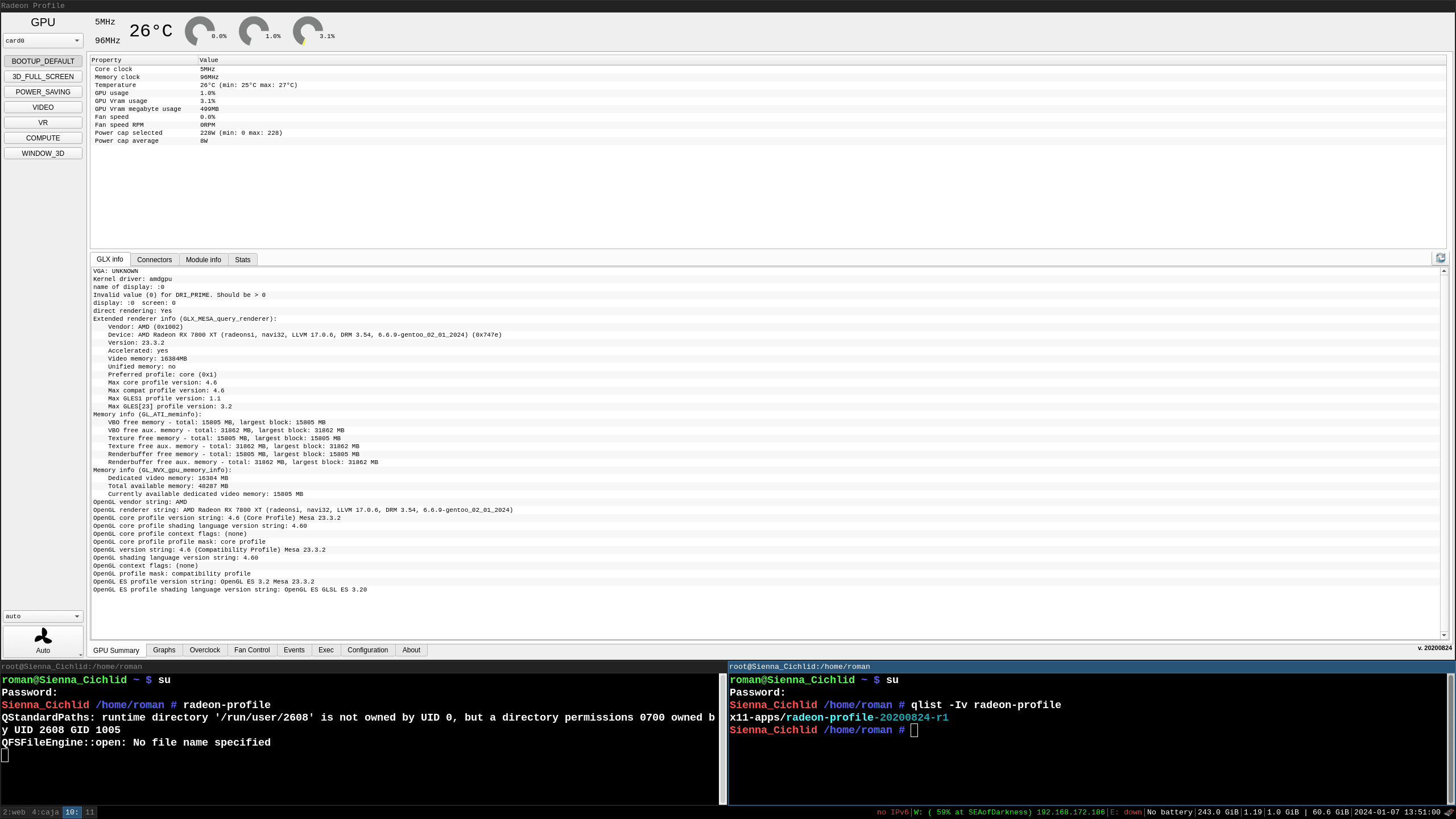
Task: Open the About tab
Action: (411, 650)
